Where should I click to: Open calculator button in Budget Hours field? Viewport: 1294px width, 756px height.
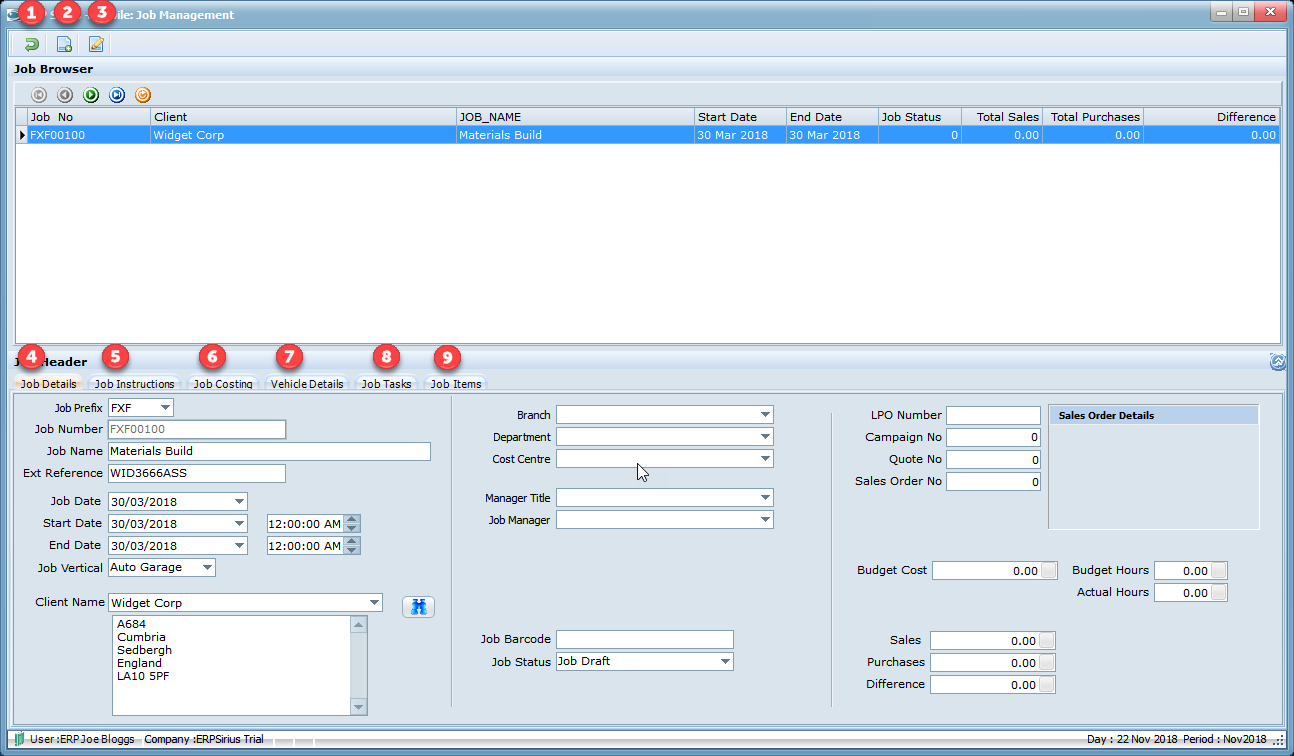click(1220, 571)
